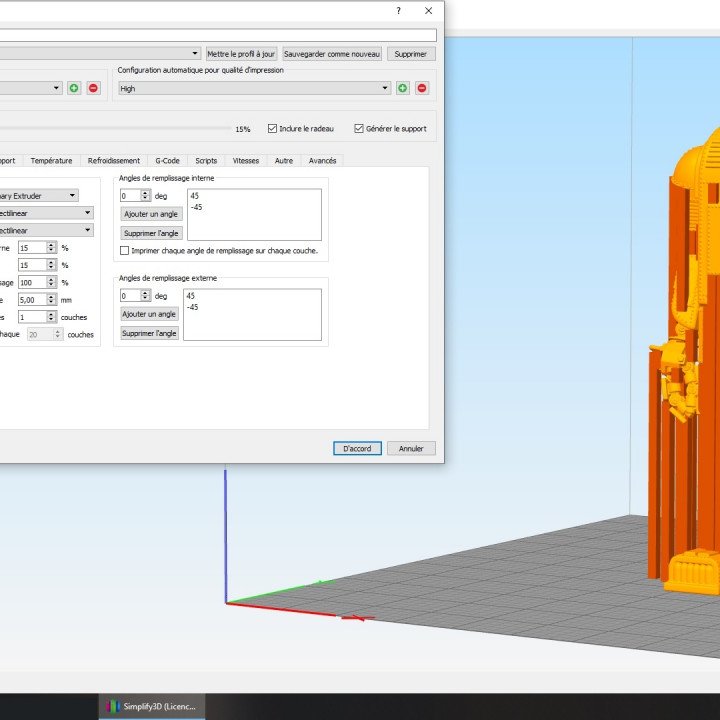This screenshot has width=720, height=720.
Task: Click the red remove icon in the left configuration group
Action: (x=93, y=88)
